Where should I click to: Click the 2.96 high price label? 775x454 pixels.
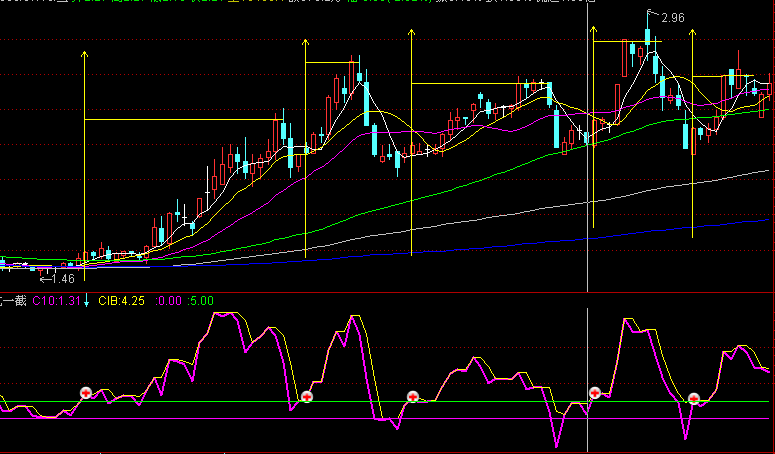coord(672,18)
